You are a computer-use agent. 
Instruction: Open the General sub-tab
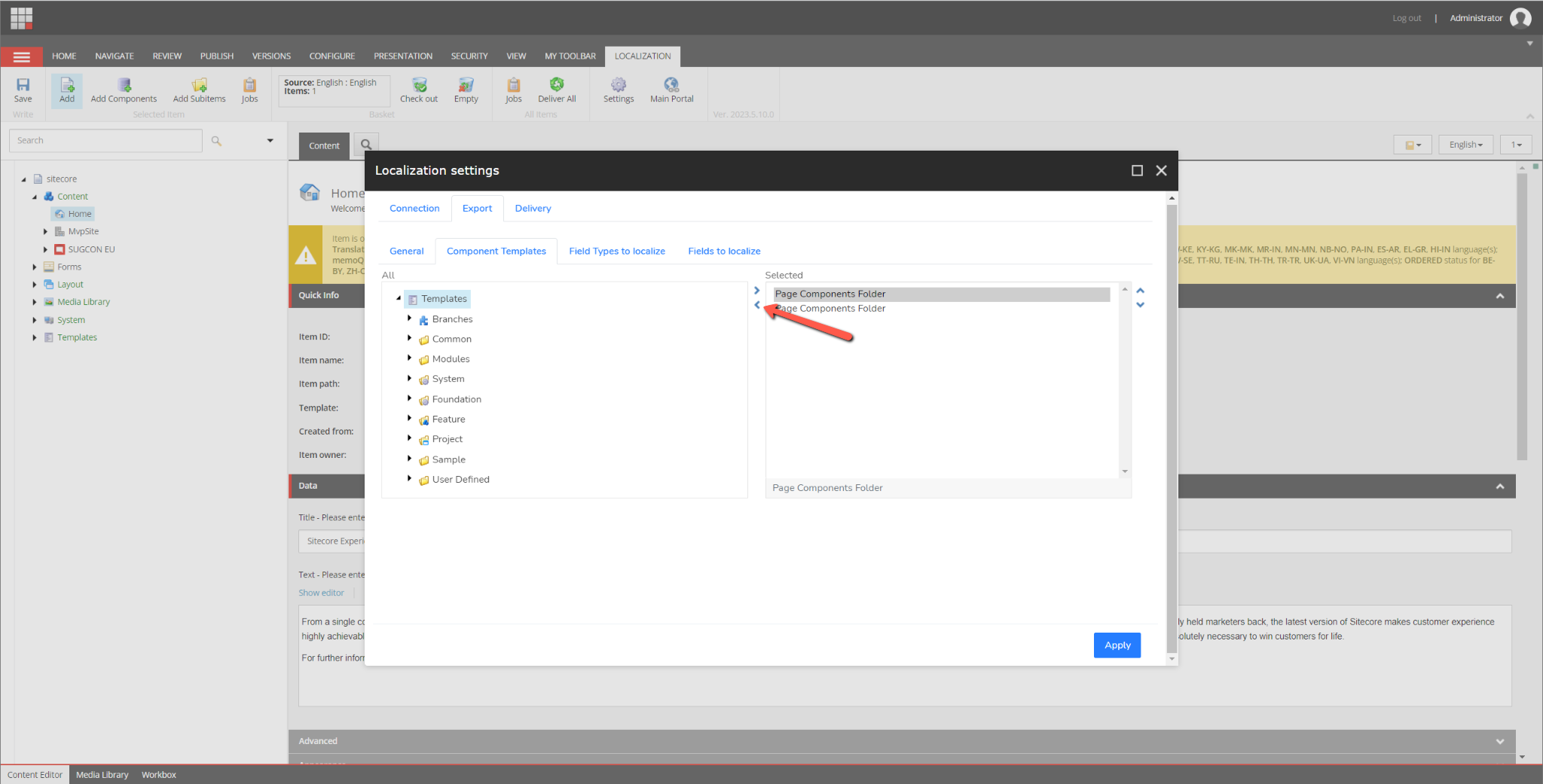tap(406, 252)
